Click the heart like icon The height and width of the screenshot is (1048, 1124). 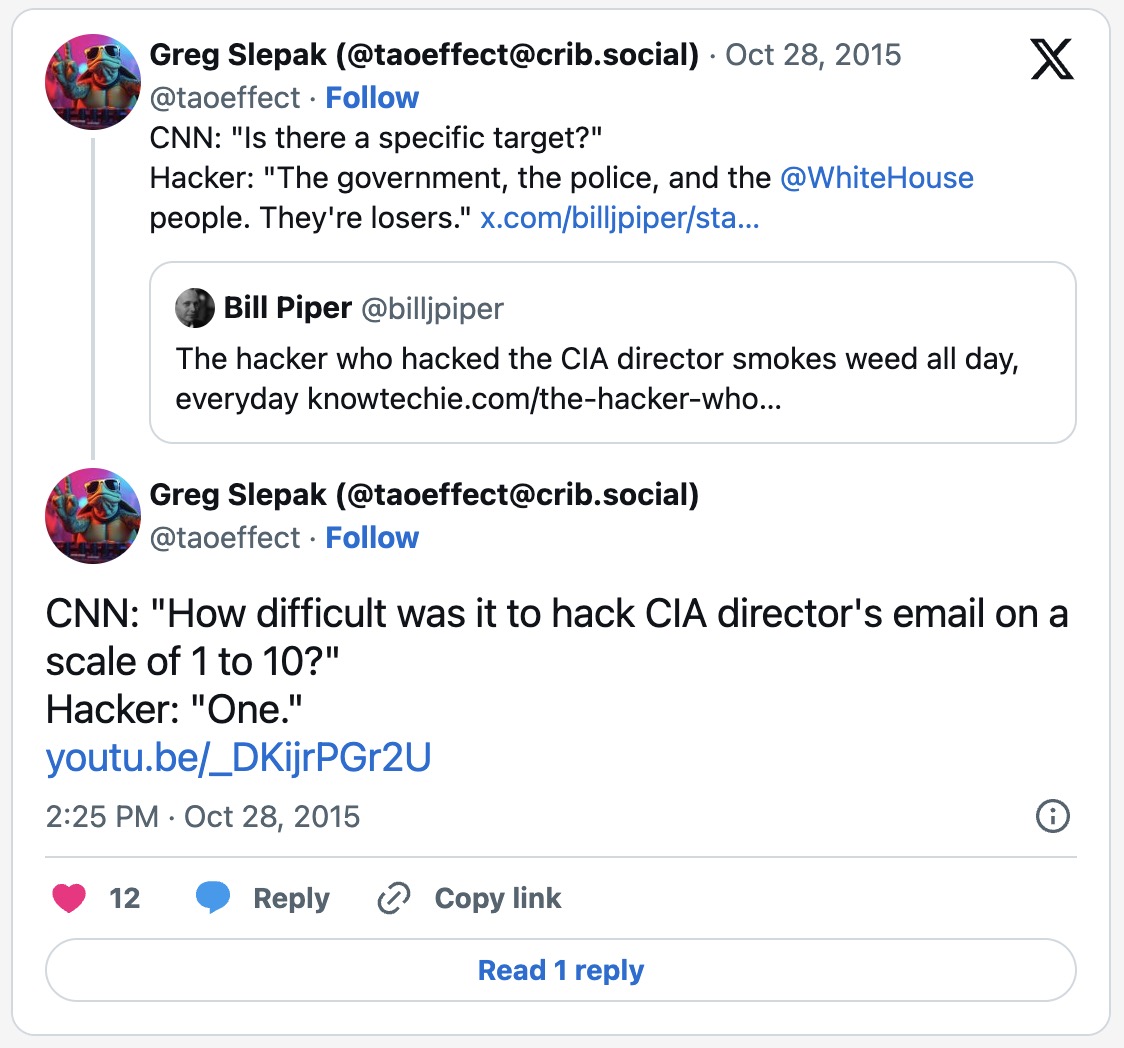(x=69, y=898)
